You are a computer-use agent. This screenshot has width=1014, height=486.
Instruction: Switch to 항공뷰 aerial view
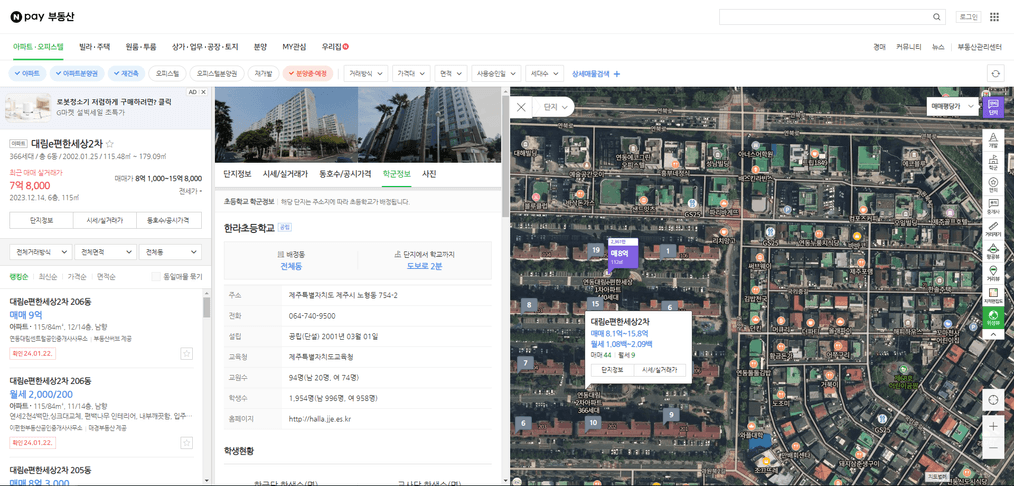point(993,251)
